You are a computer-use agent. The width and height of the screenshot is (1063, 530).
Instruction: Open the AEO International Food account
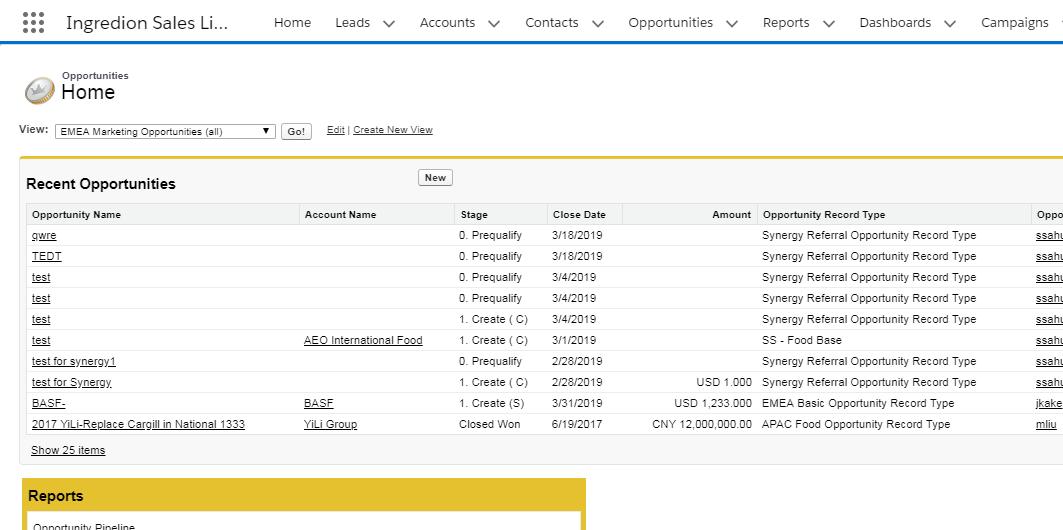coord(363,340)
